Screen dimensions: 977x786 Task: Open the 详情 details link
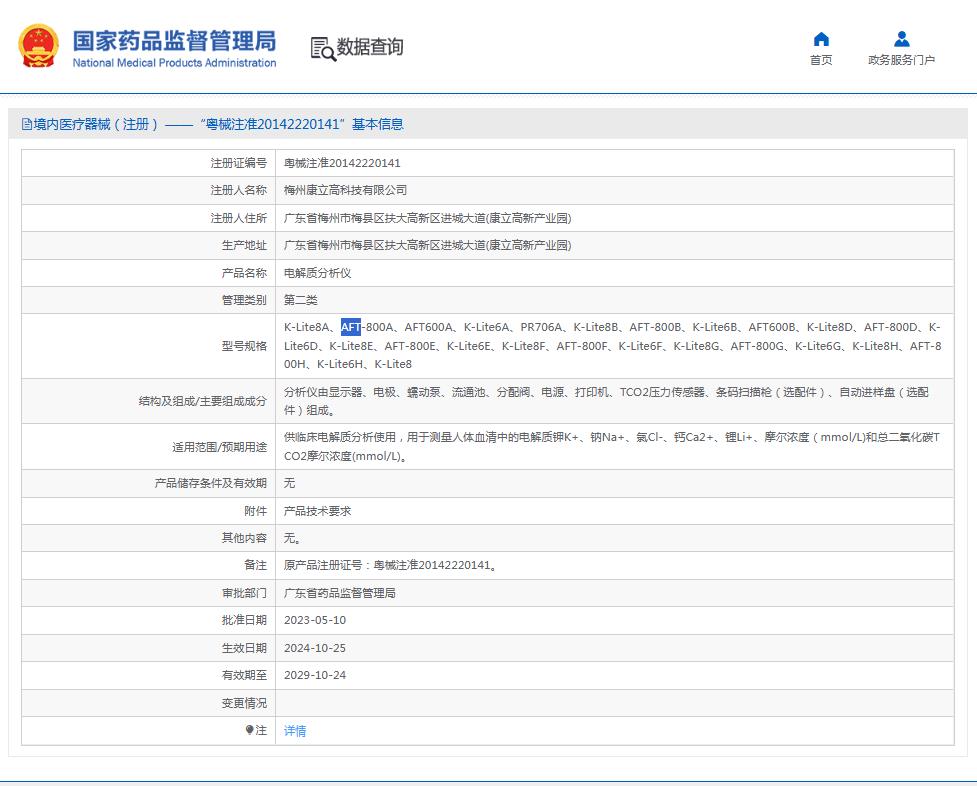tap(295, 732)
